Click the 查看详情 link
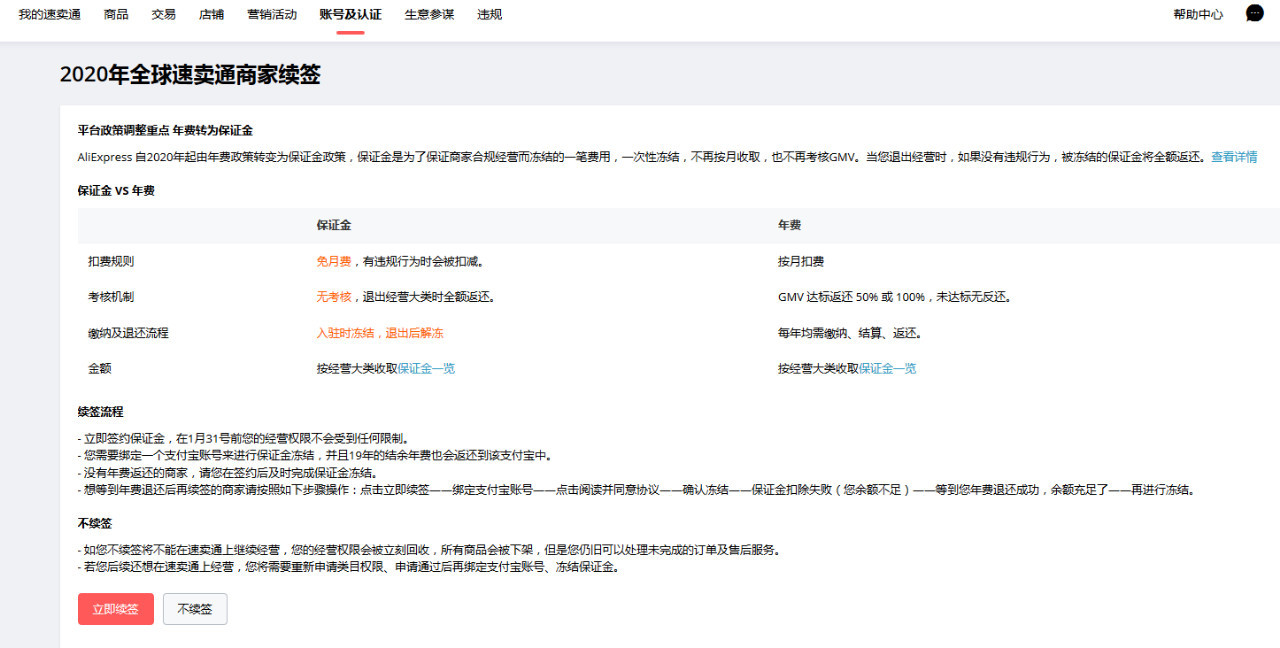Screen dimensions: 1280x648 click(1234, 157)
